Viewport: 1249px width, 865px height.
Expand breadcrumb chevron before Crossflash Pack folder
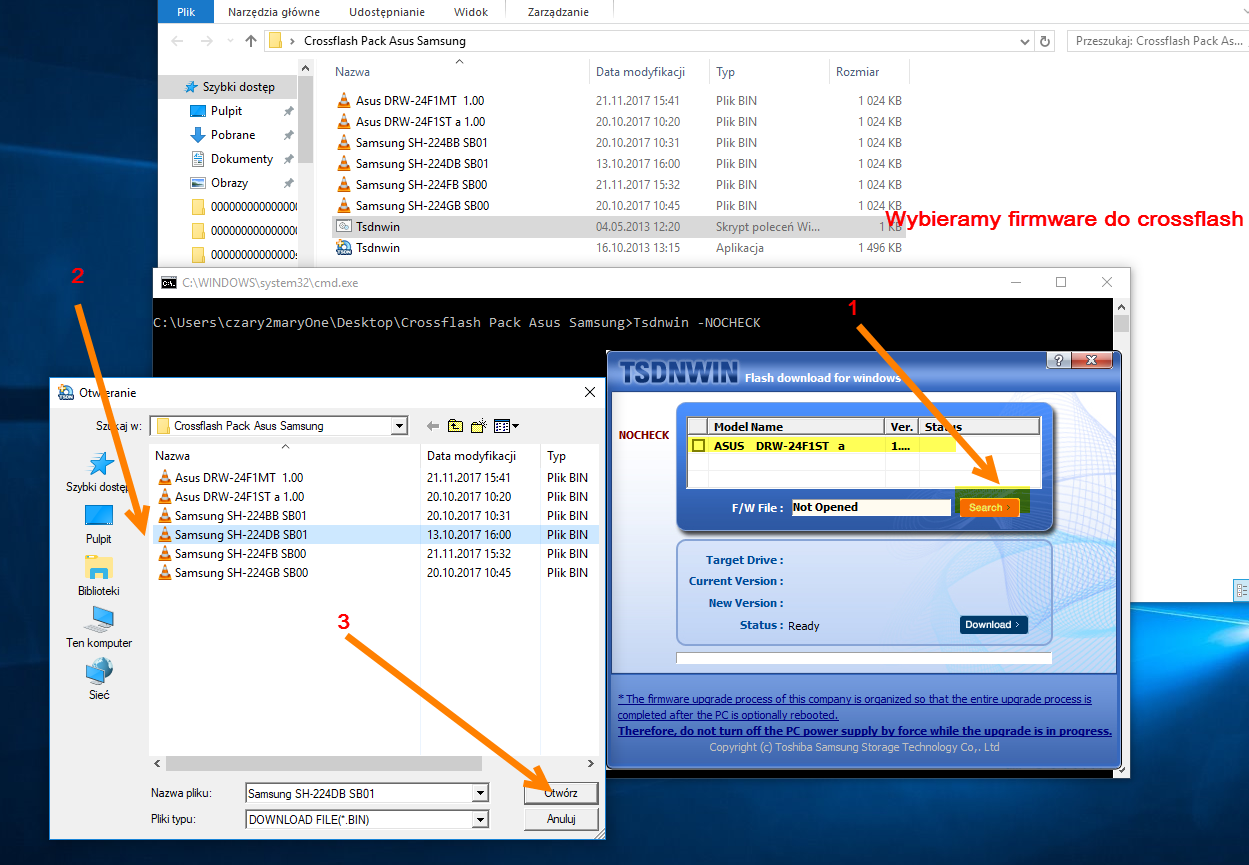click(292, 41)
